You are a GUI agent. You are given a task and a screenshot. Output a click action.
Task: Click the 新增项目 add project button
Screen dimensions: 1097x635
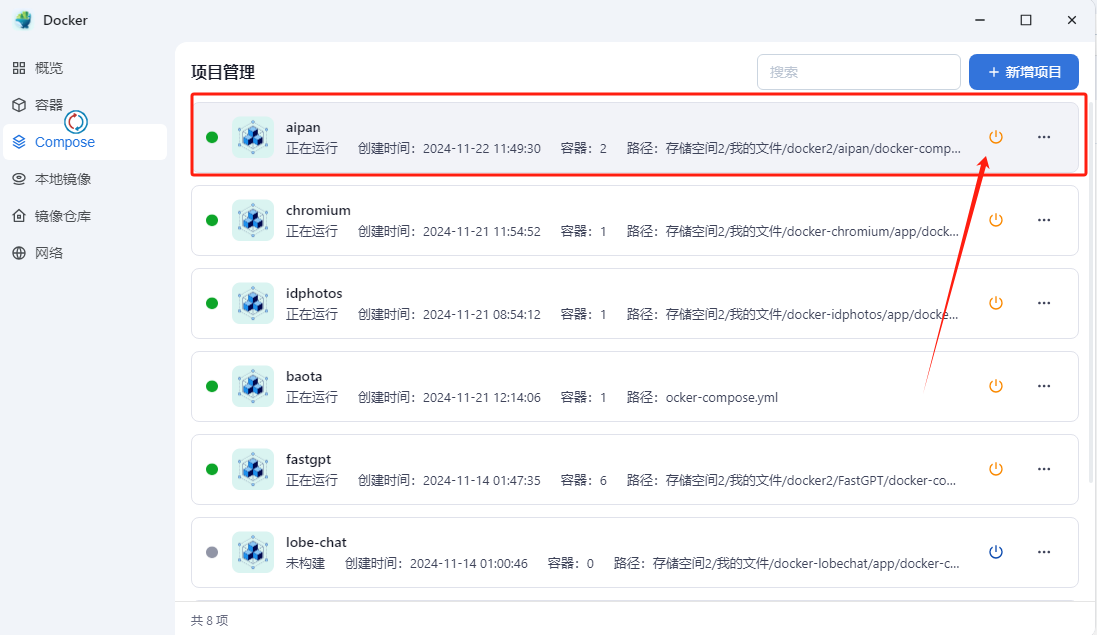(x=1023, y=72)
